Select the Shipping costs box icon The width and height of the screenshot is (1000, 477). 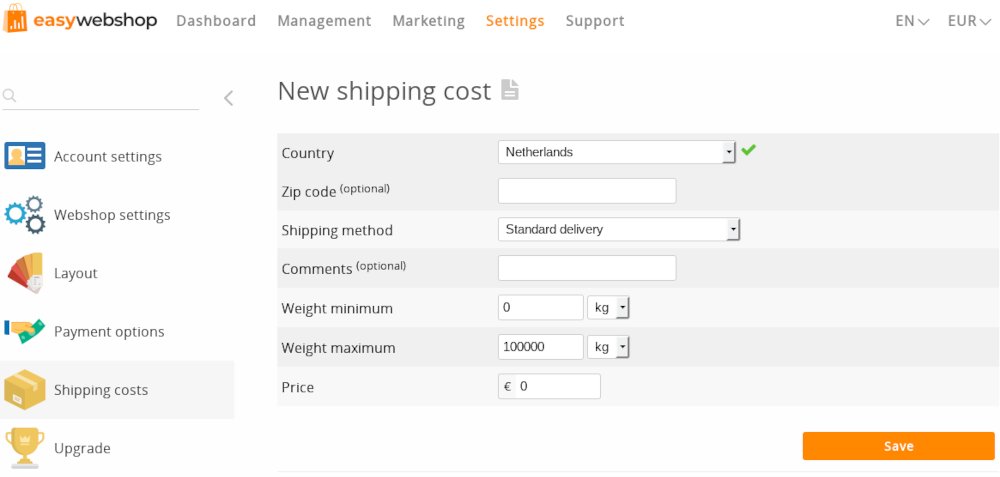click(x=25, y=390)
